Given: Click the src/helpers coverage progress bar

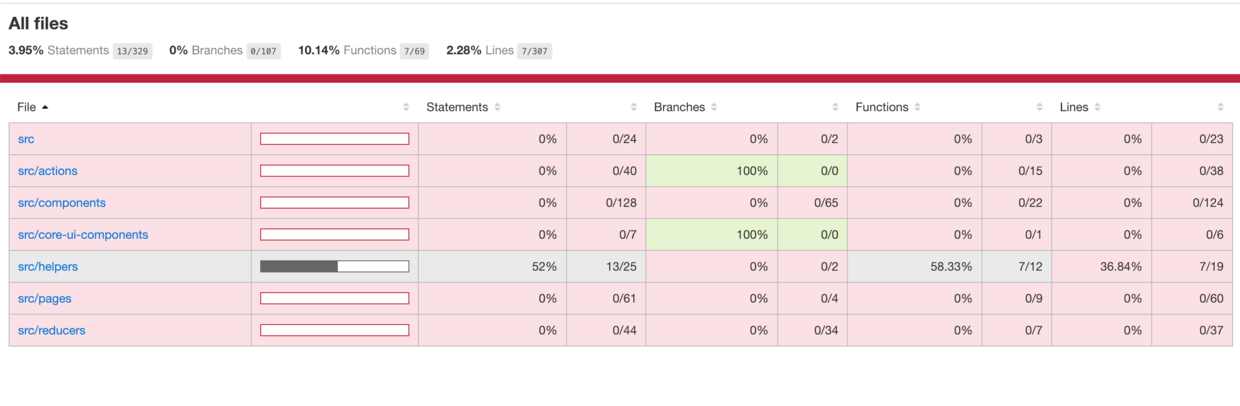Looking at the screenshot, I should pos(334,267).
